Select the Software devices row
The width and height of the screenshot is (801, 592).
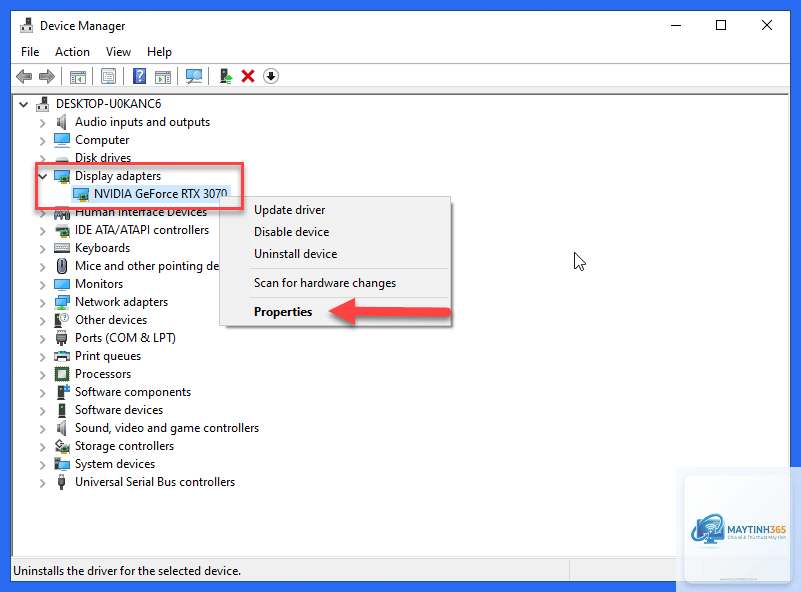[119, 410]
